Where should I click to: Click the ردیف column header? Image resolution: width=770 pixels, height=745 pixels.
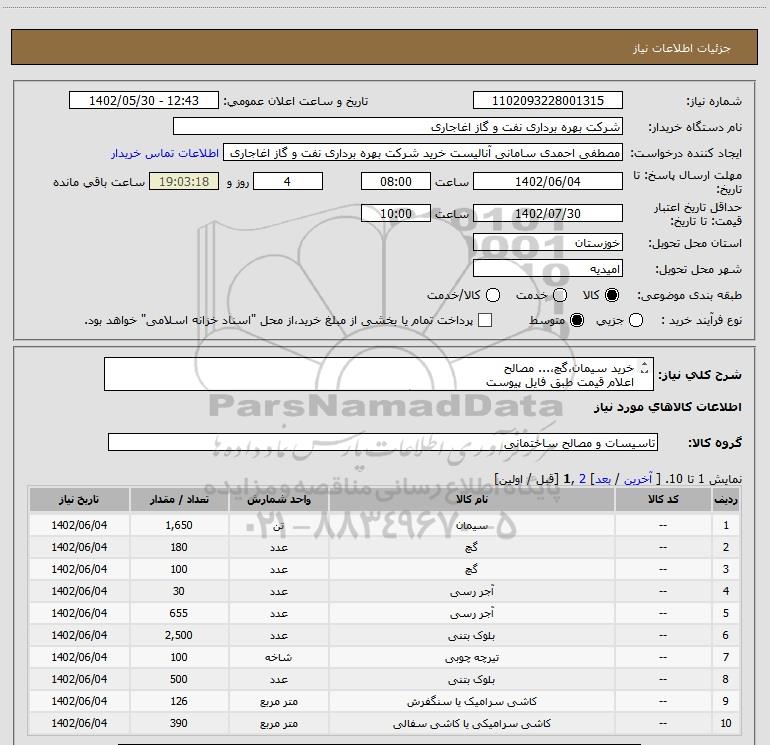click(726, 499)
